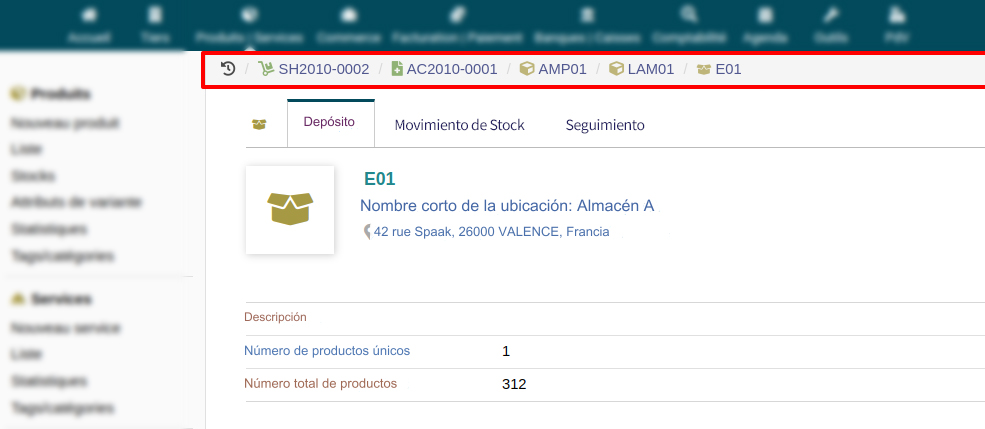
Task: Open the Movimiento de Stock tab
Action: click(459, 125)
